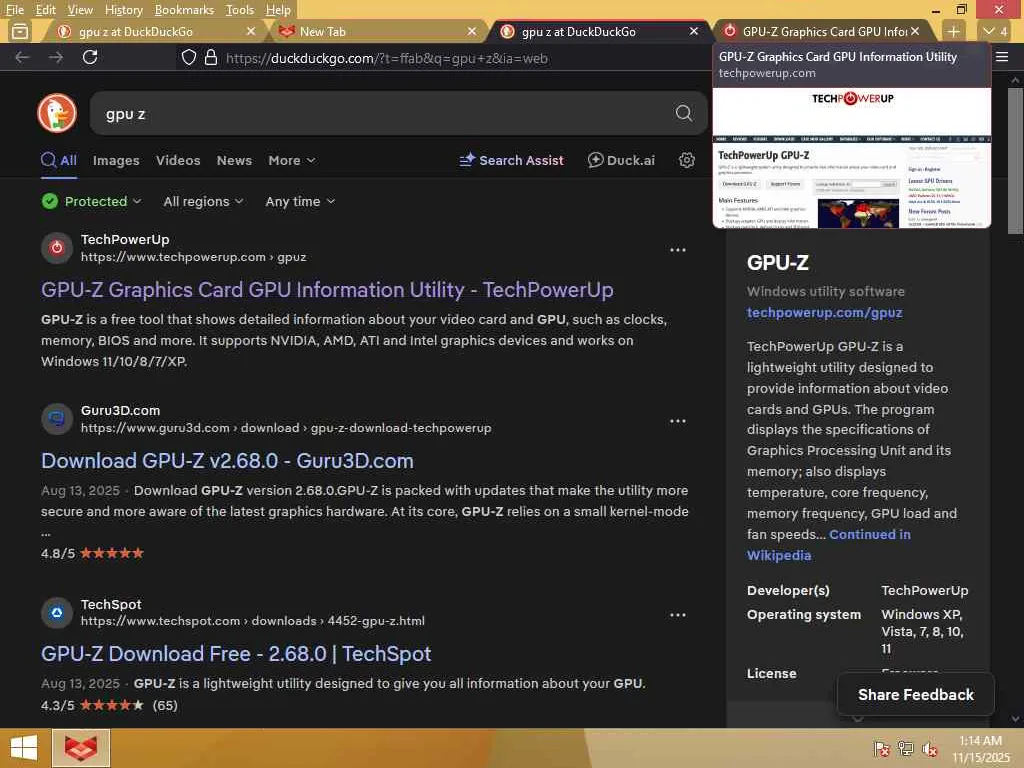Open a new tab with plus button
The height and width of the screenshot is (768, 1024).
(953, 31)
